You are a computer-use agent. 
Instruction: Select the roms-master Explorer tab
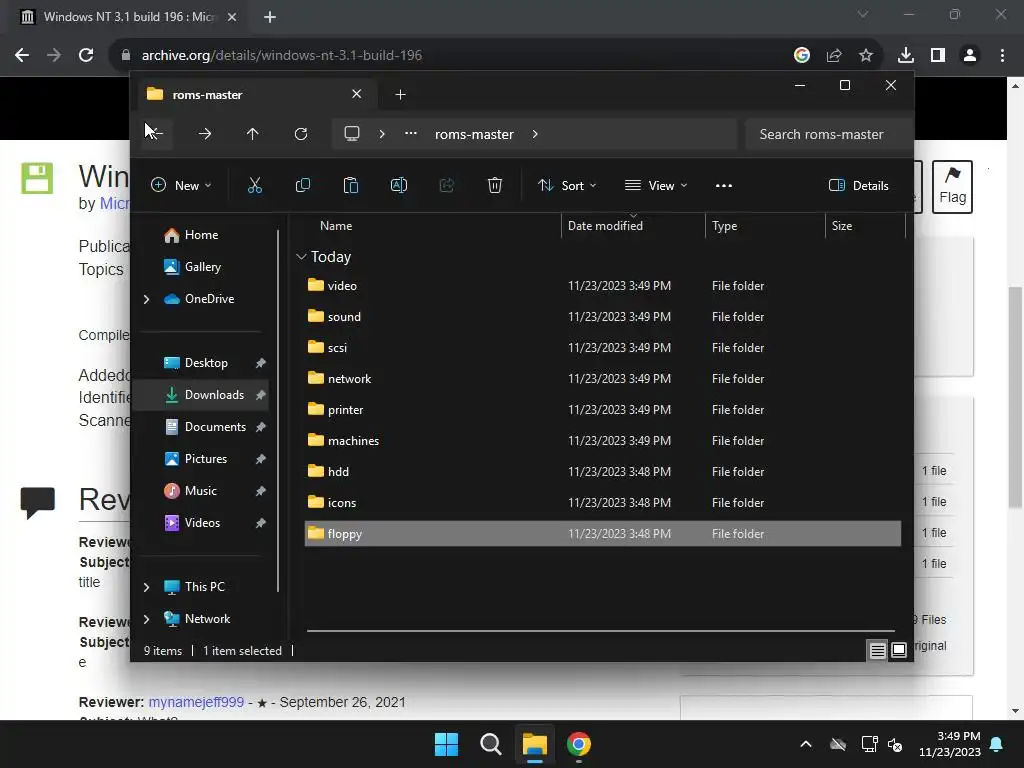point(255,95)
